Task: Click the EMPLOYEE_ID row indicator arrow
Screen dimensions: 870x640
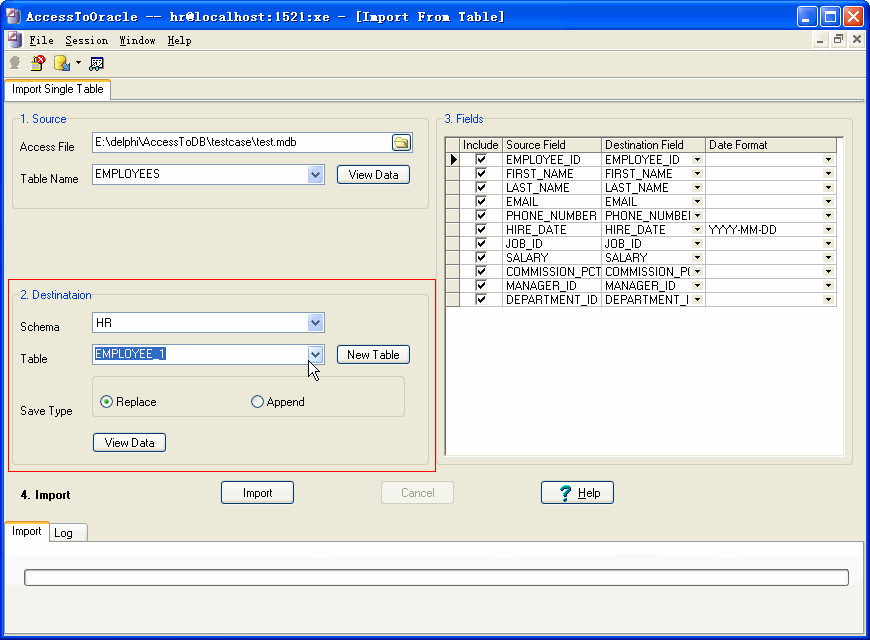Action: (453, 160)
